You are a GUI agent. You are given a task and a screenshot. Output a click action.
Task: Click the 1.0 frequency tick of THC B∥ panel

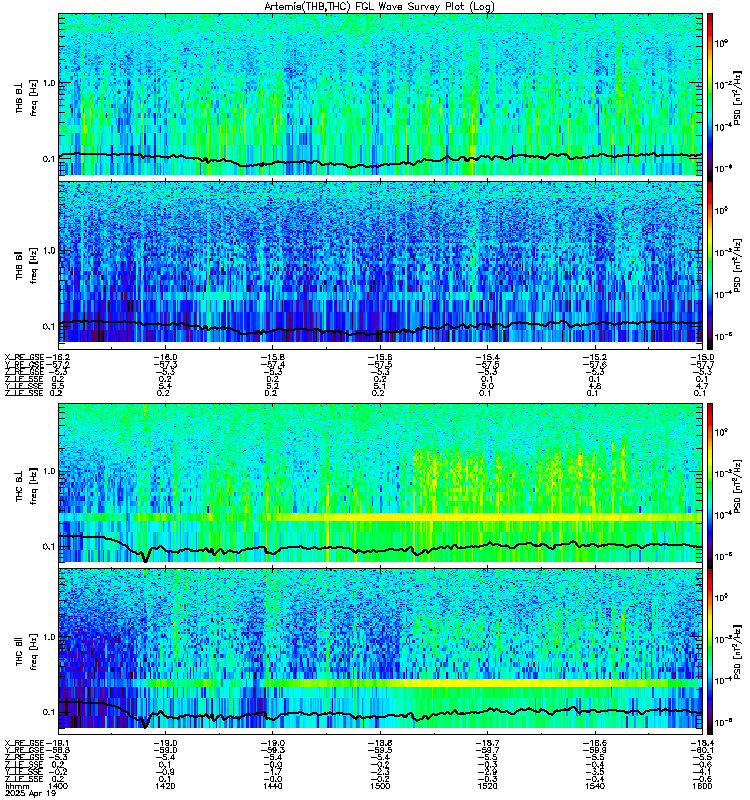pyautogui.click(x=49, y=637)
